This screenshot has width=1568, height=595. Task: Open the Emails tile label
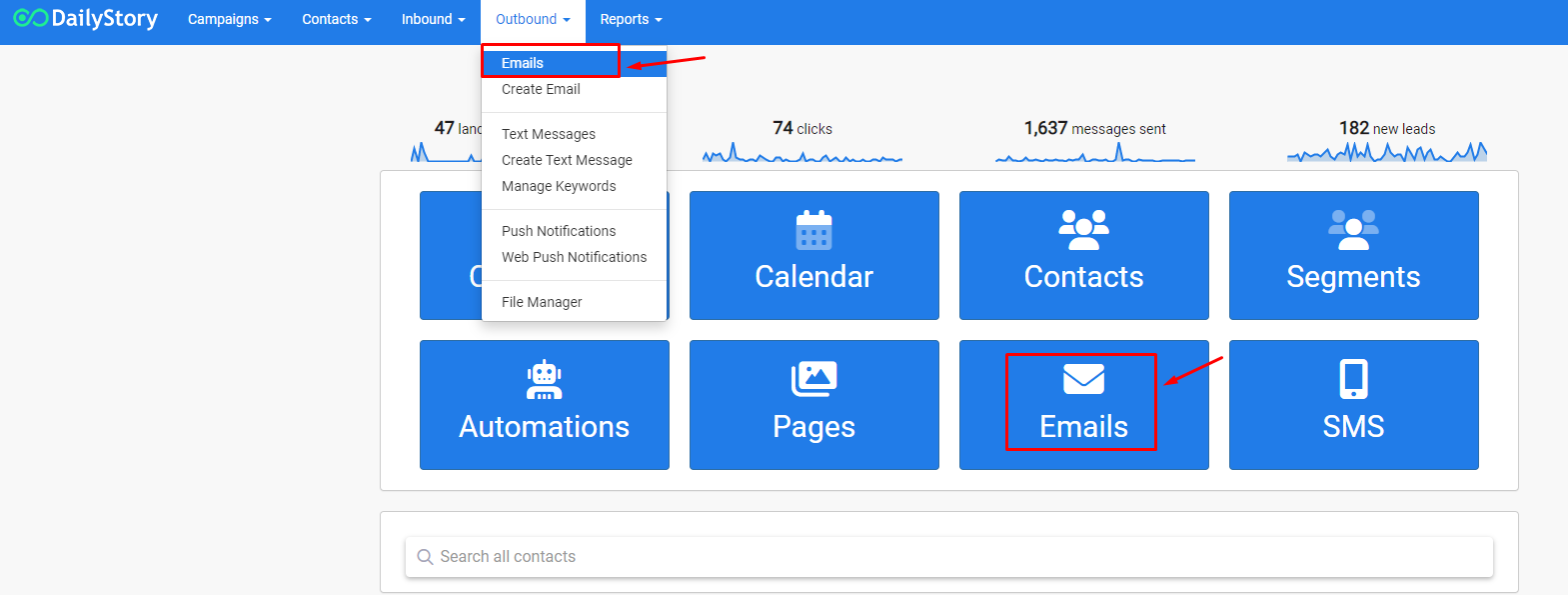tap(1083, 427)
